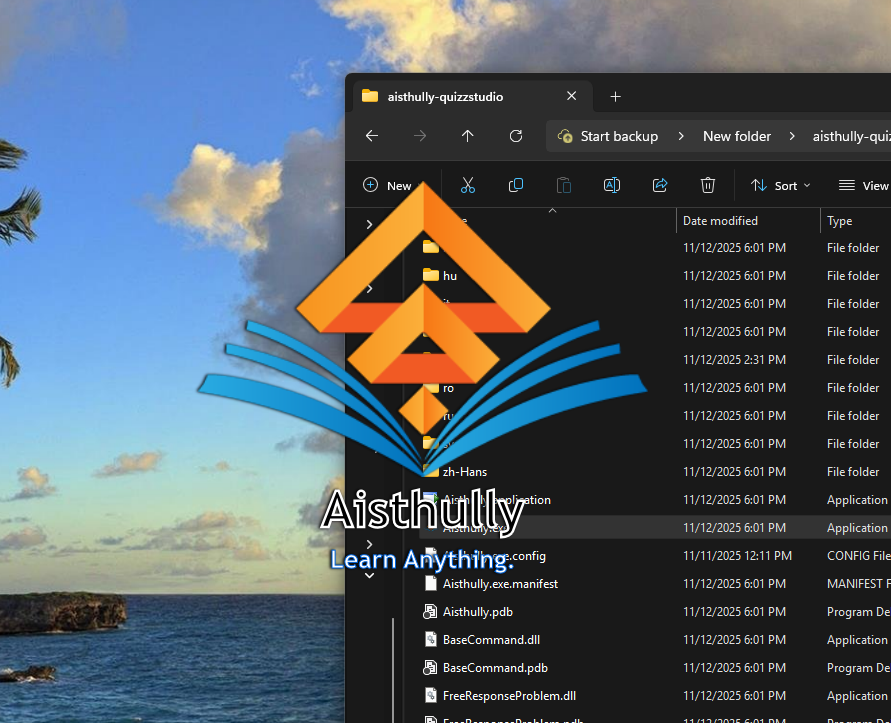The width and height of the screenshot is (891, 723).
Task: Close the aisthully-quizzstudio tab
Action: (x=571, y=96)
